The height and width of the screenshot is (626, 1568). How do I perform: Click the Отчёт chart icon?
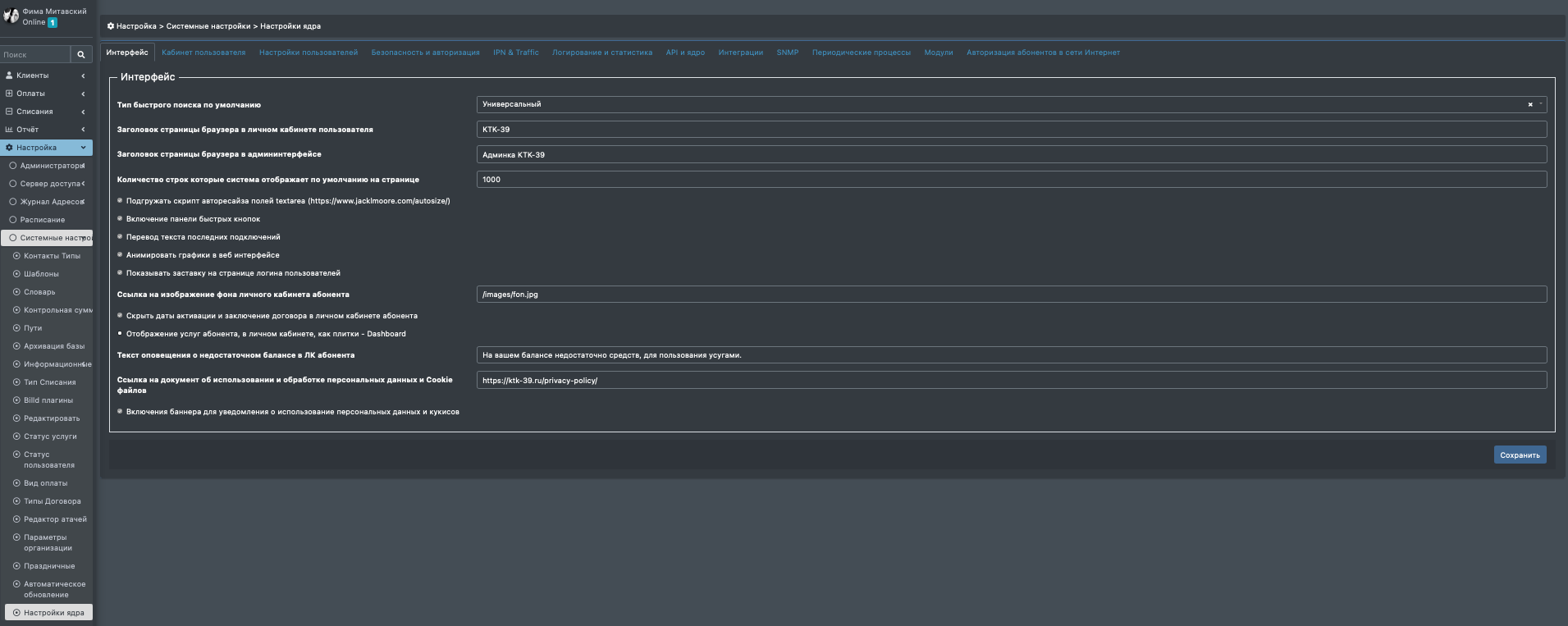[9, 130]
